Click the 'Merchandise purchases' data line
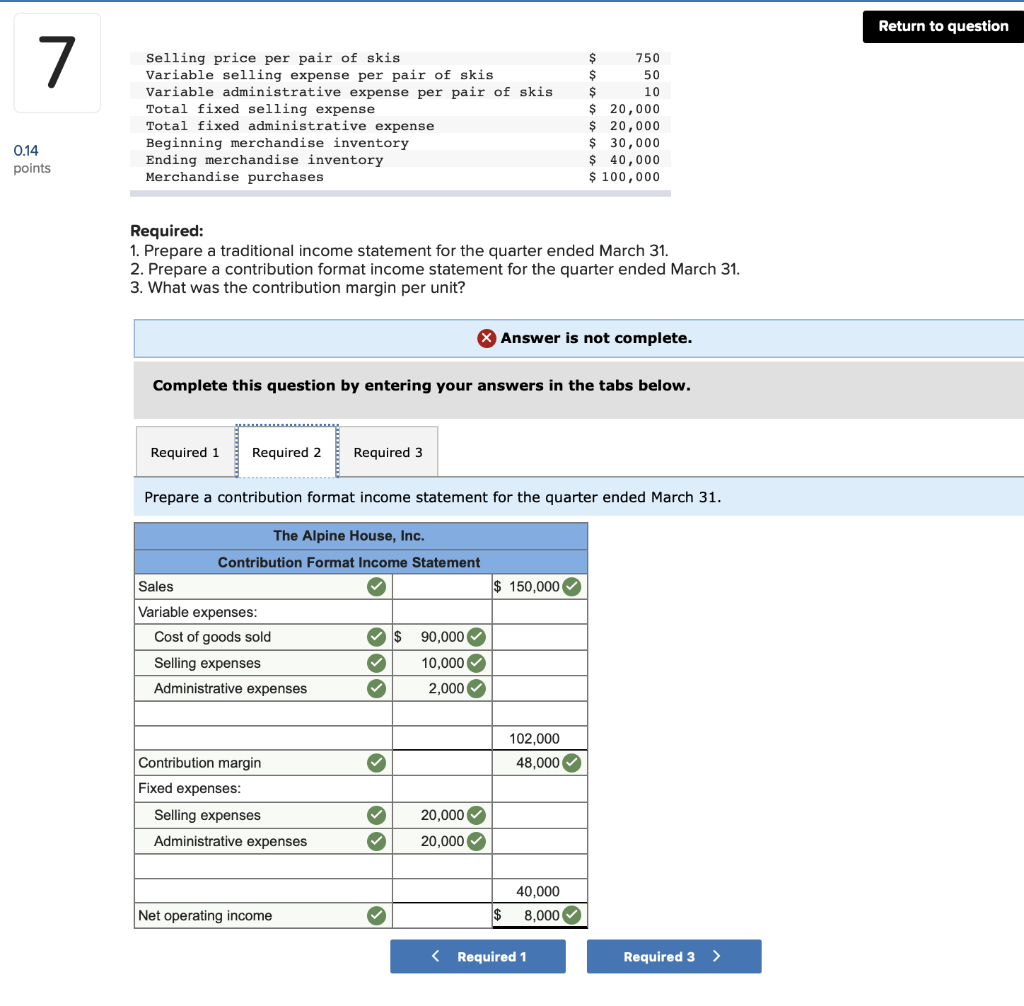The image size is (1024, 1006). tap(400, 177)
